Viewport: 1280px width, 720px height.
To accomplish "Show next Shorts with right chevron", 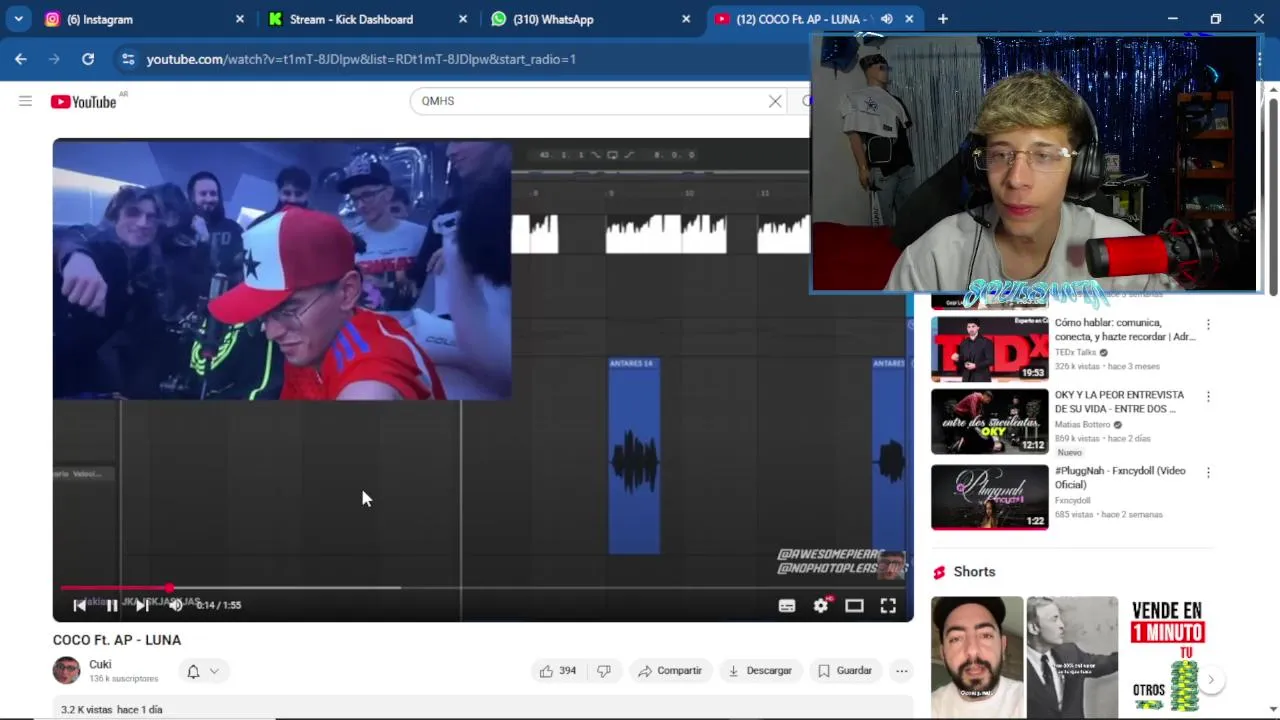I will point(1210,680).
